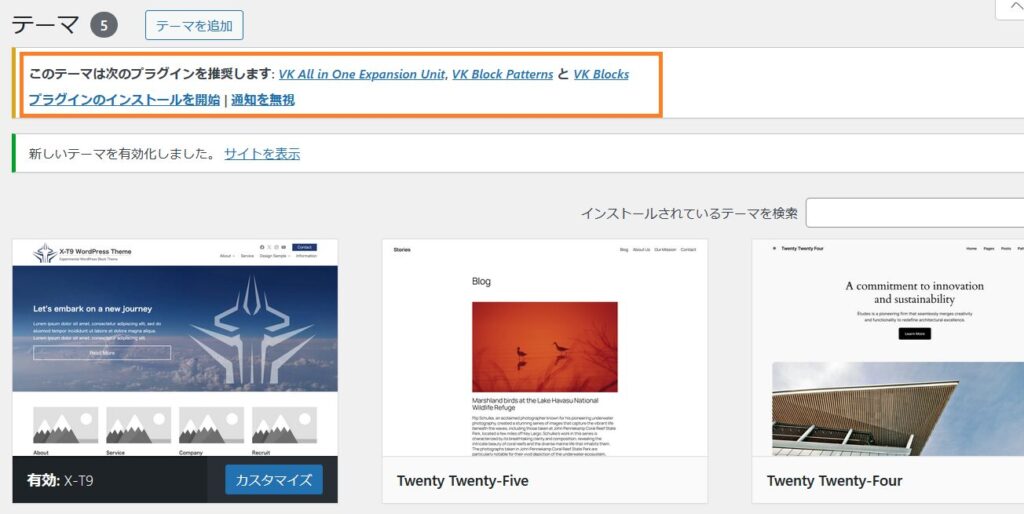
Task: Open the VK Blocks plugin link
Action: click(601, 74)
